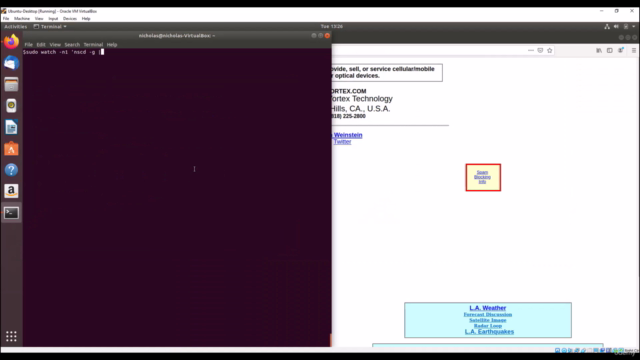
Task: Open the terminal Edit menu
Action: pyautogui.click(x=41, y=44)
